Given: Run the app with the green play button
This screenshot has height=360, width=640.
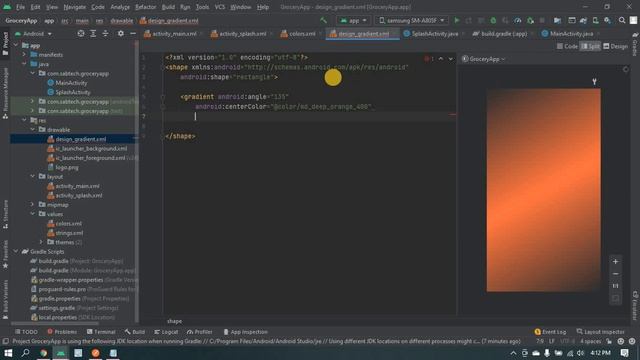Looking at the screenshot, I should [457, 20].
